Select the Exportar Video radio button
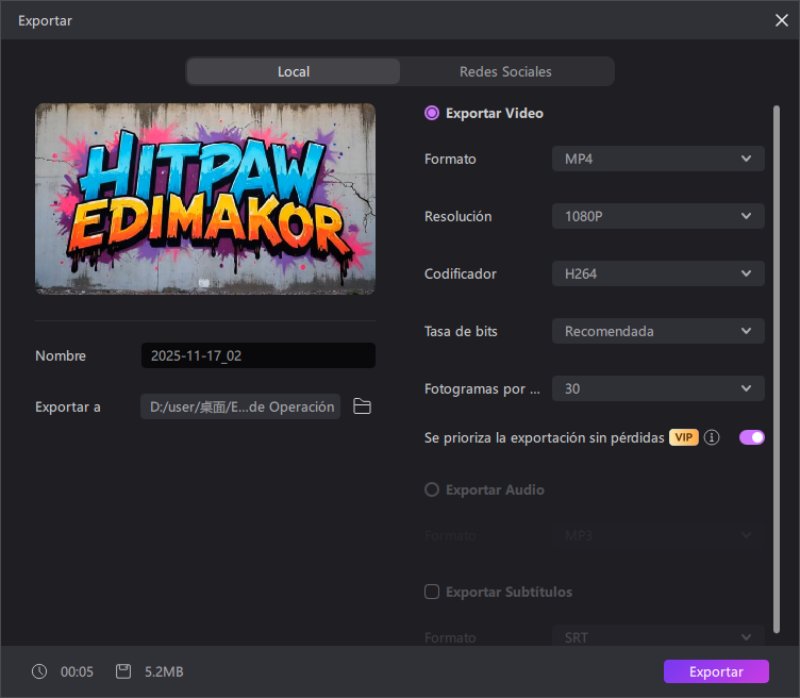 (432, 113)
